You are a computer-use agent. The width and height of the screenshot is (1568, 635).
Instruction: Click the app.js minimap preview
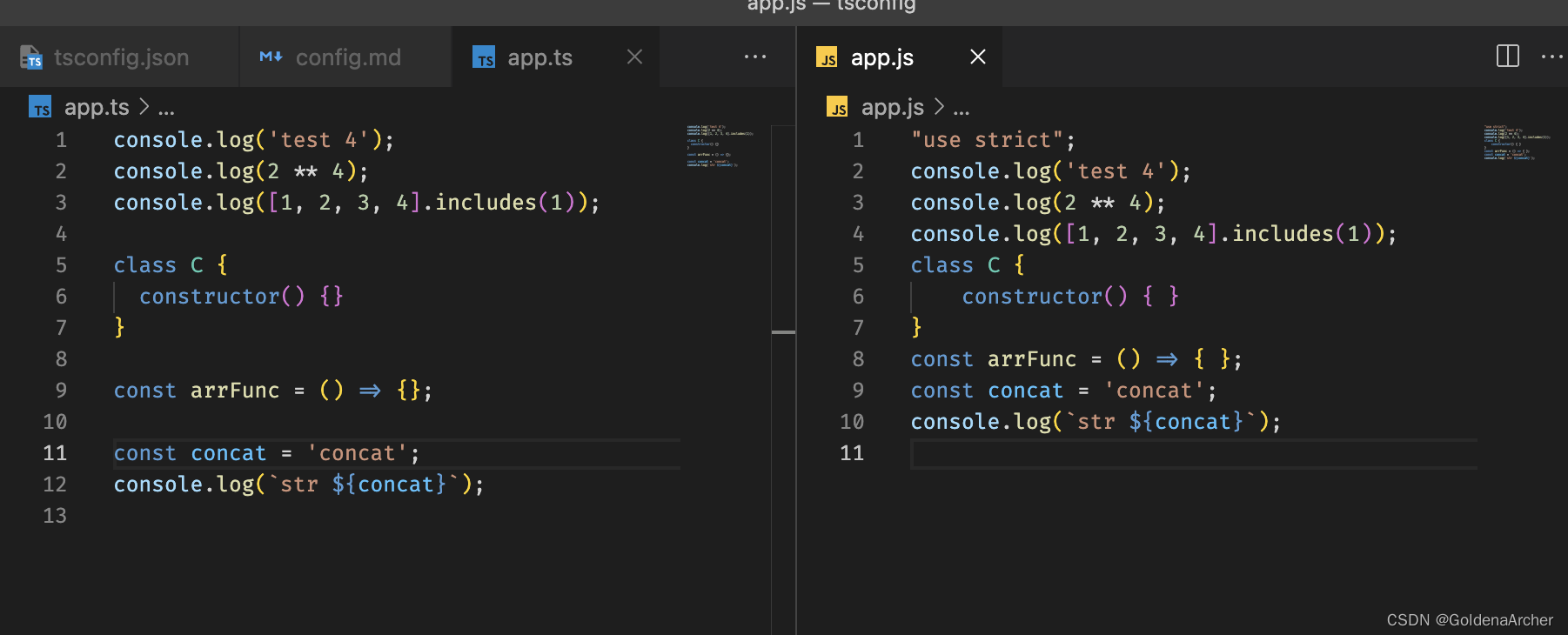(1517, 143)
